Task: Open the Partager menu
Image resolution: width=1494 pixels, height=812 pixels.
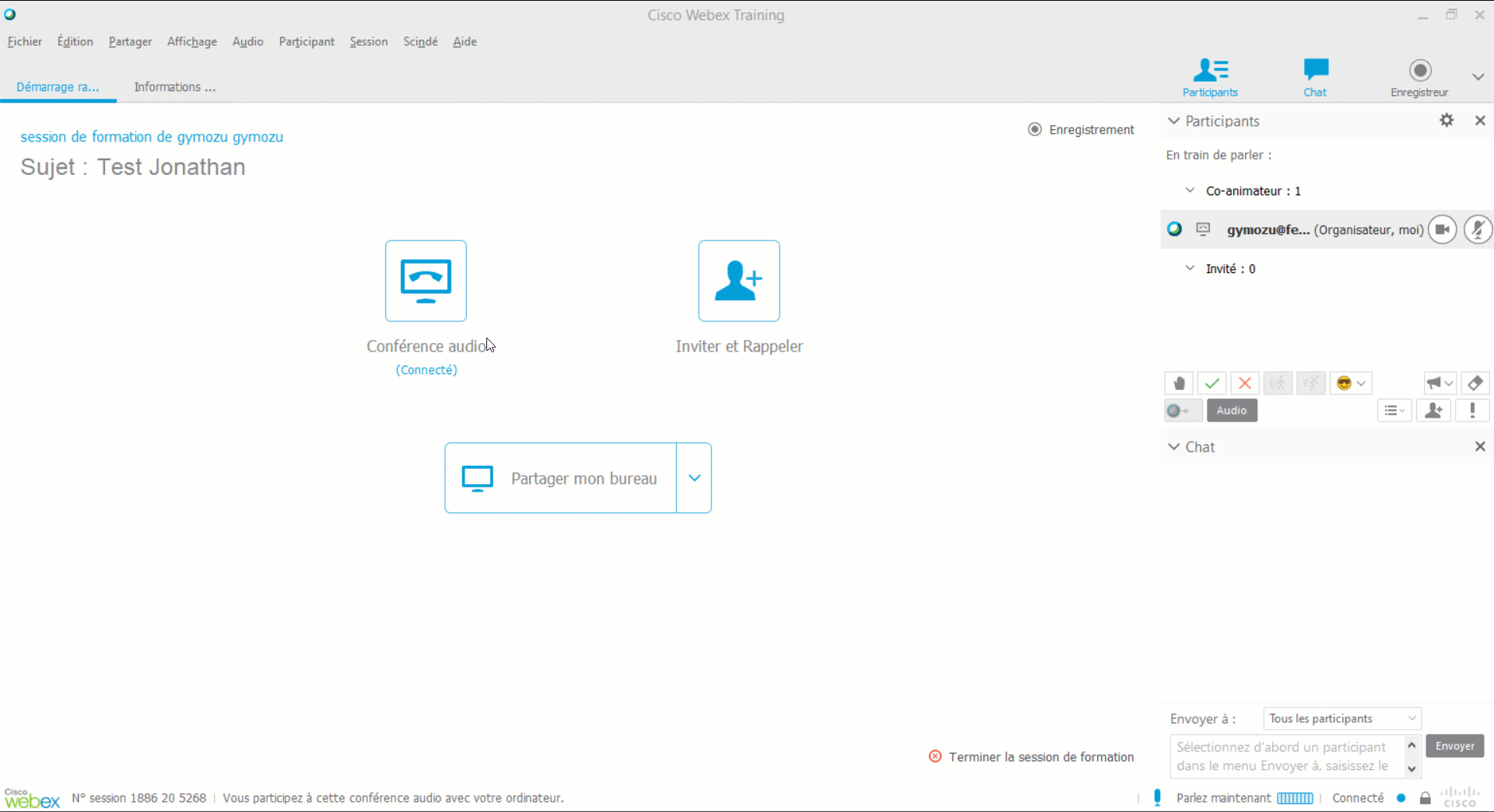Action: (x=130, y=41)
